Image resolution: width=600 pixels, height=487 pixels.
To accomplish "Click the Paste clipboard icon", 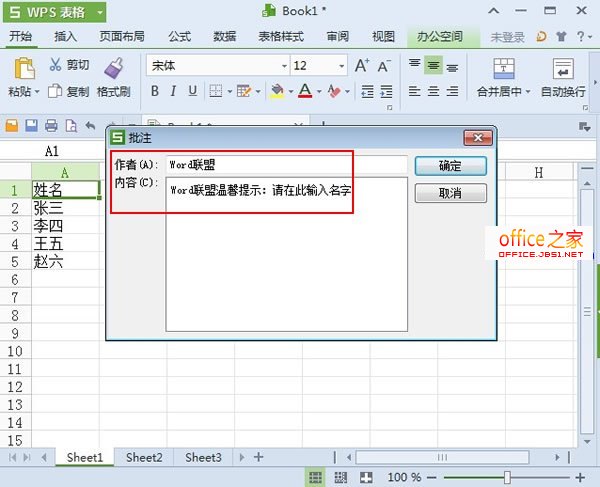I will (x=24, y=68).
